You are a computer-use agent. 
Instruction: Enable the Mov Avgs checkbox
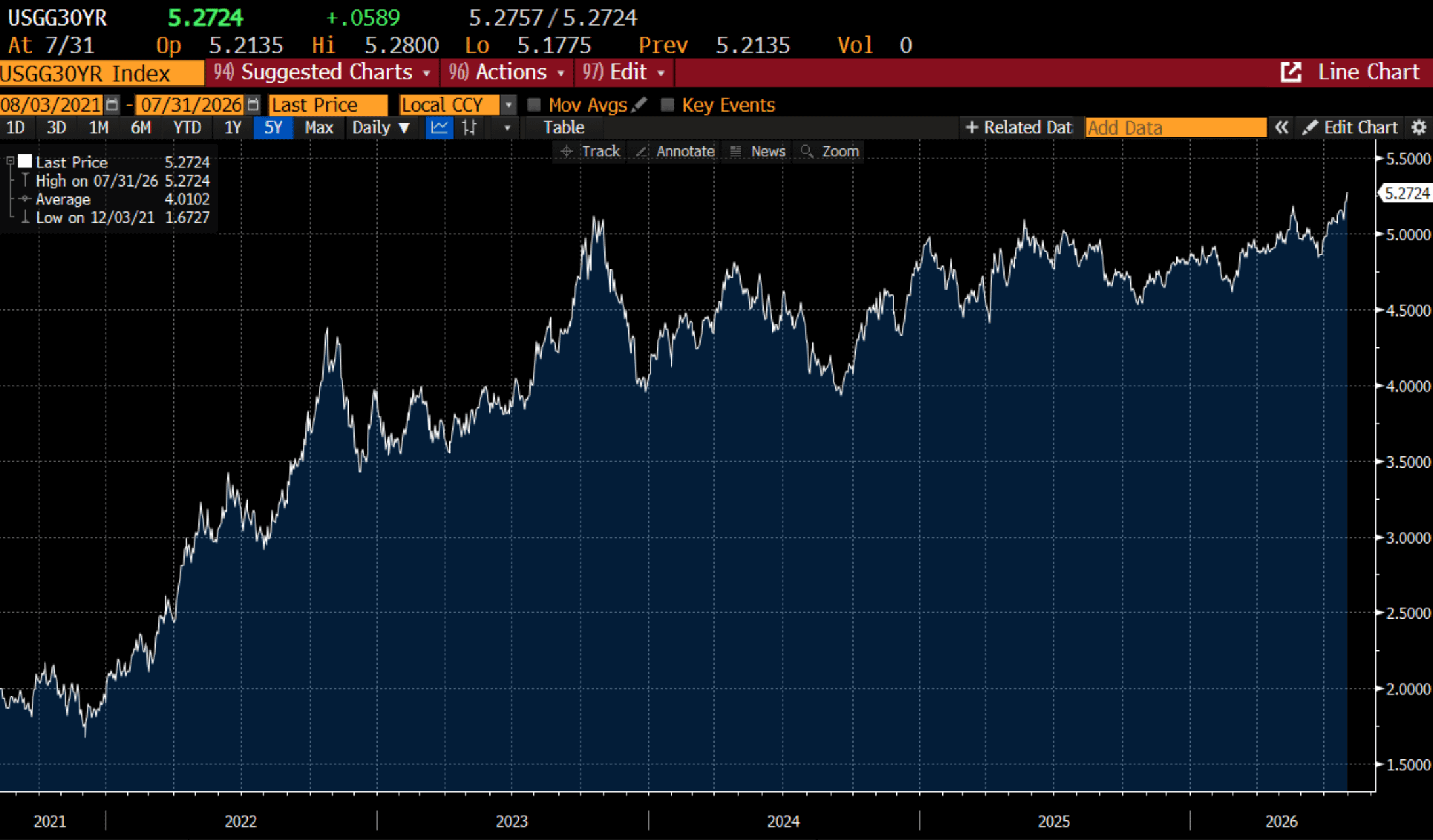coord(535,105)
